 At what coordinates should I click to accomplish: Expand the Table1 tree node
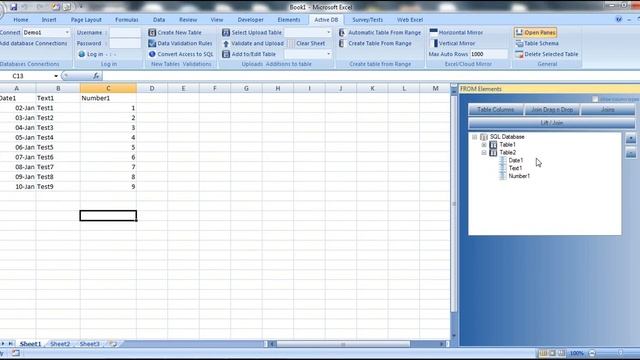click(x=484, y=144)
